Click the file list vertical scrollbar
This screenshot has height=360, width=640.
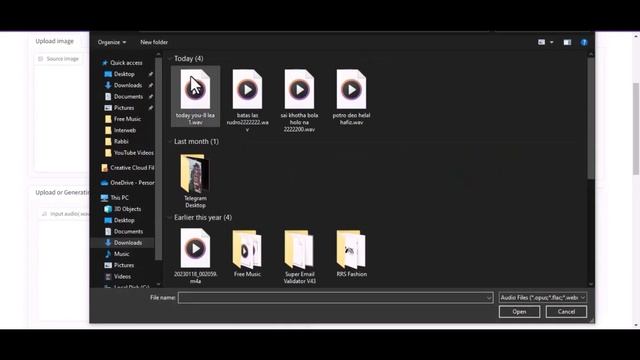coord(591,118)
